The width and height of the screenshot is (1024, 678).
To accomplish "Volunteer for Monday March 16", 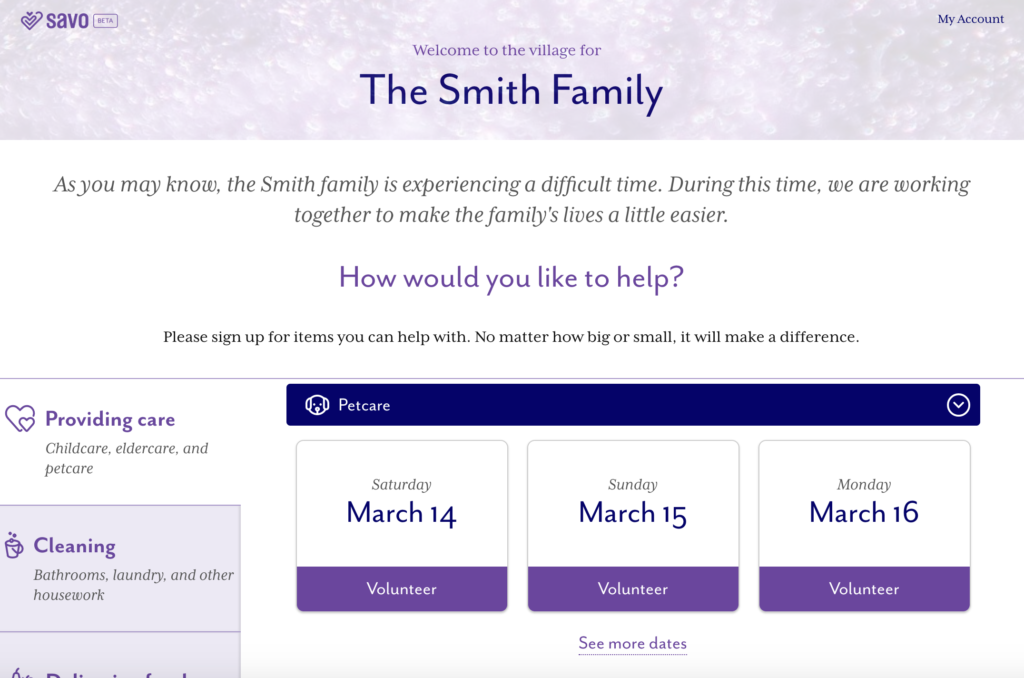I will point(864,589).
